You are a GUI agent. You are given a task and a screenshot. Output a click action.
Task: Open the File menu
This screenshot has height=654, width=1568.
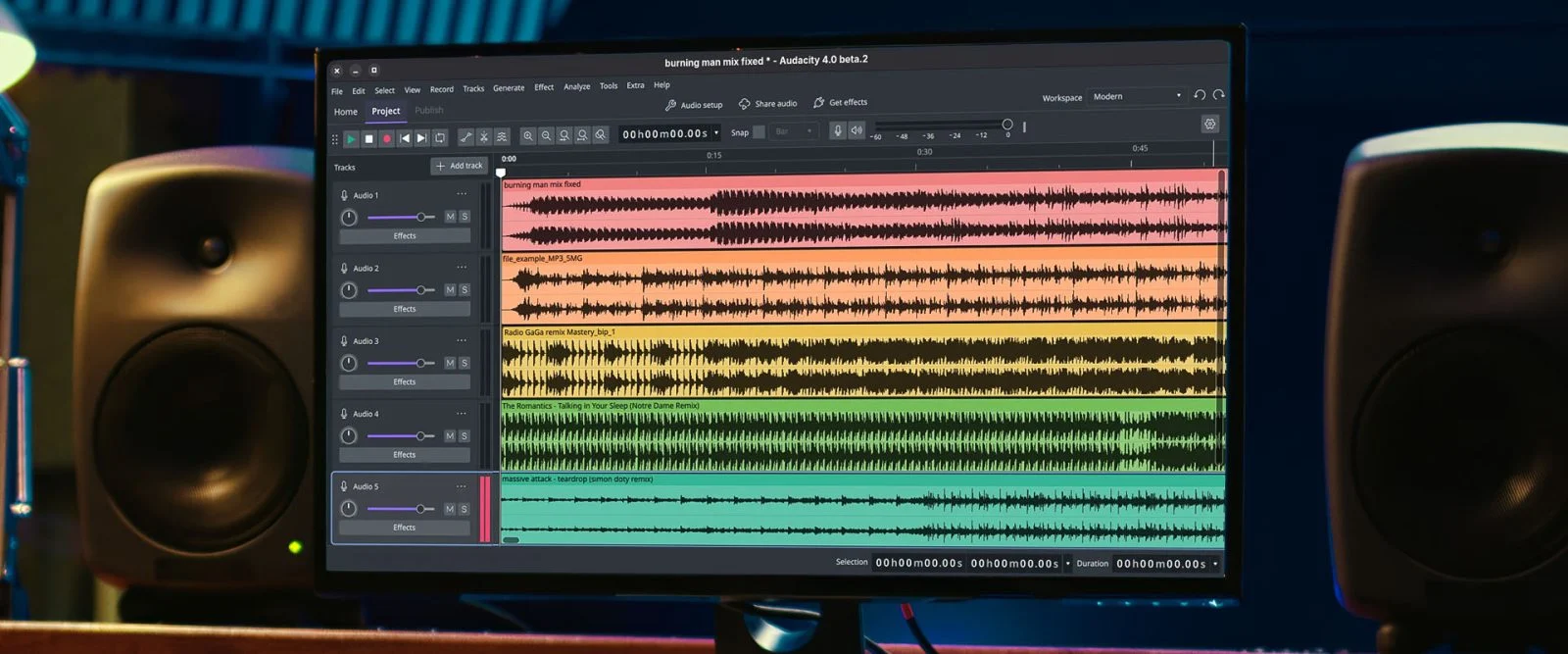click(337, 91)
